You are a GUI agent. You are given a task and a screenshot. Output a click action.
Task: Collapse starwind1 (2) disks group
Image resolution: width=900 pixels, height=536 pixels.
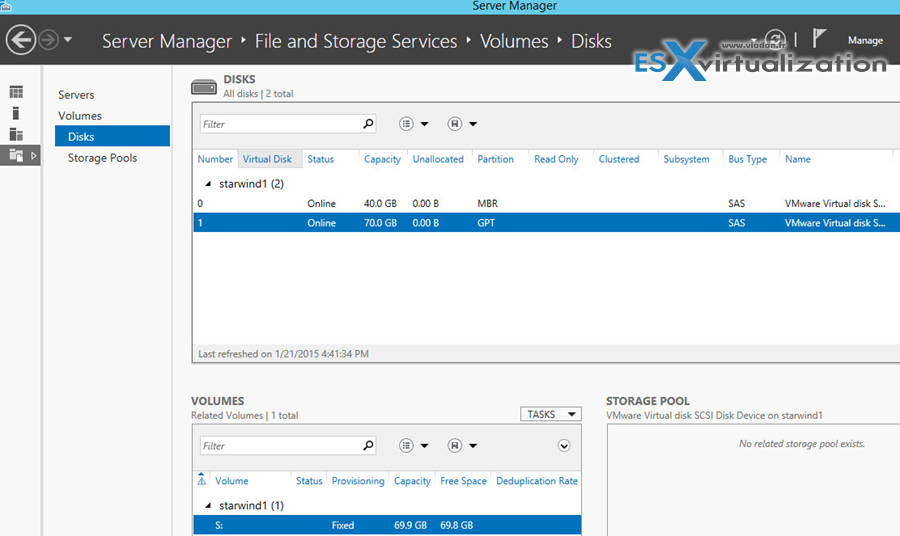(x=208, y=184)
